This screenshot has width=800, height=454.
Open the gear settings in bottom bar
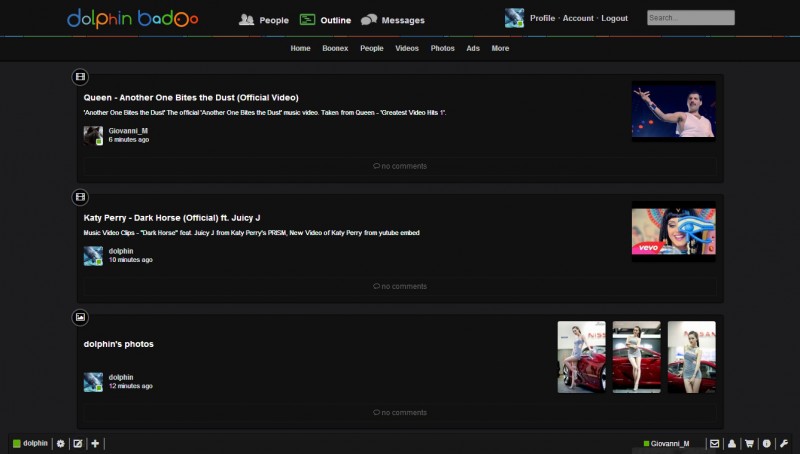click(61, 443)
